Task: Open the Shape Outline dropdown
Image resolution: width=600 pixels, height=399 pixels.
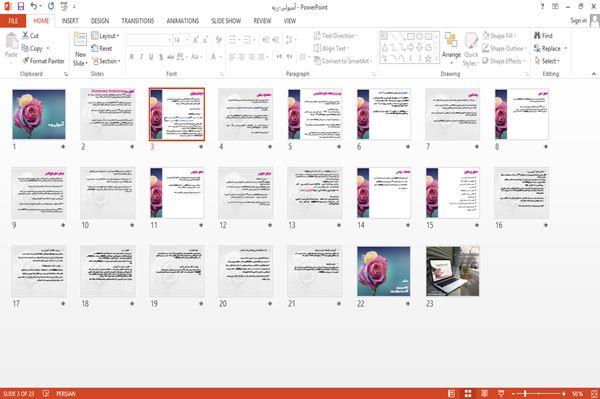Action: [x=504, y=48]
